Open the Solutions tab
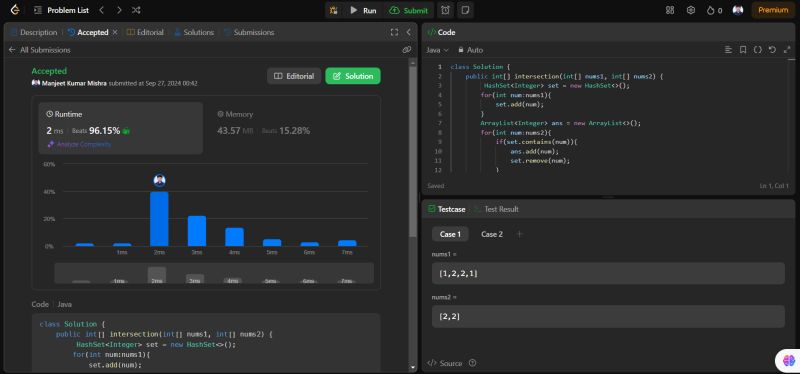The image size is (800, 374). point(194,32)
